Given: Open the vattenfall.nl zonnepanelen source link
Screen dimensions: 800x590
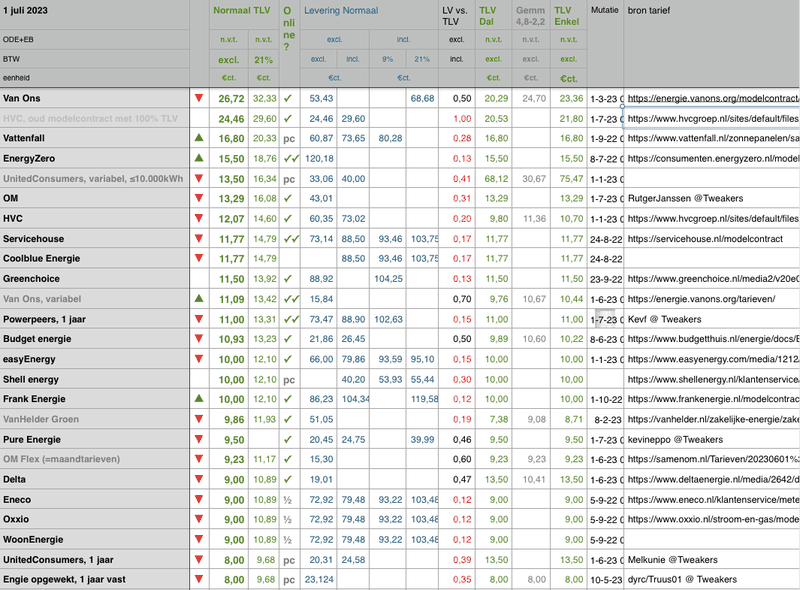Looking at the screenshot, I should pos(713,138).
